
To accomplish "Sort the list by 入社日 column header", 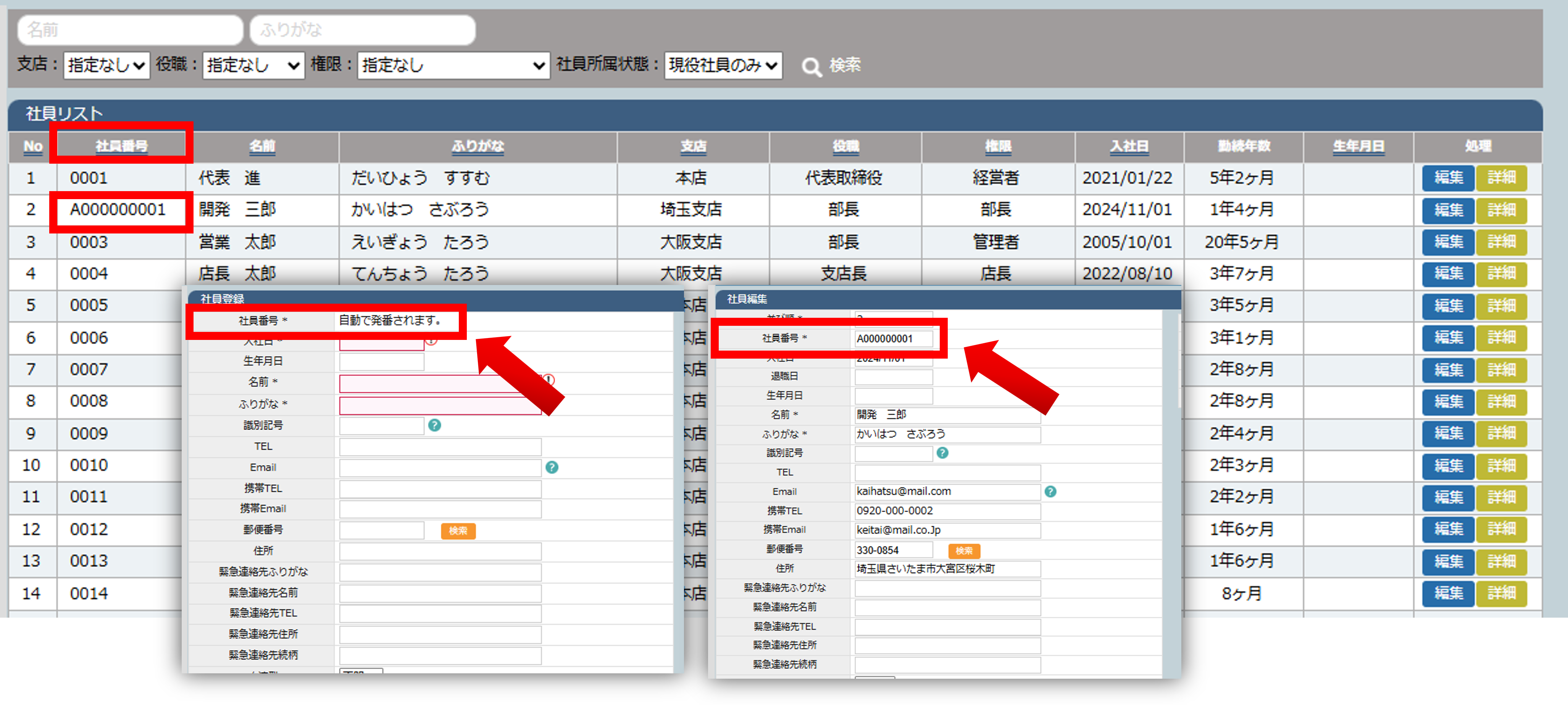I will coord(1129,146).
